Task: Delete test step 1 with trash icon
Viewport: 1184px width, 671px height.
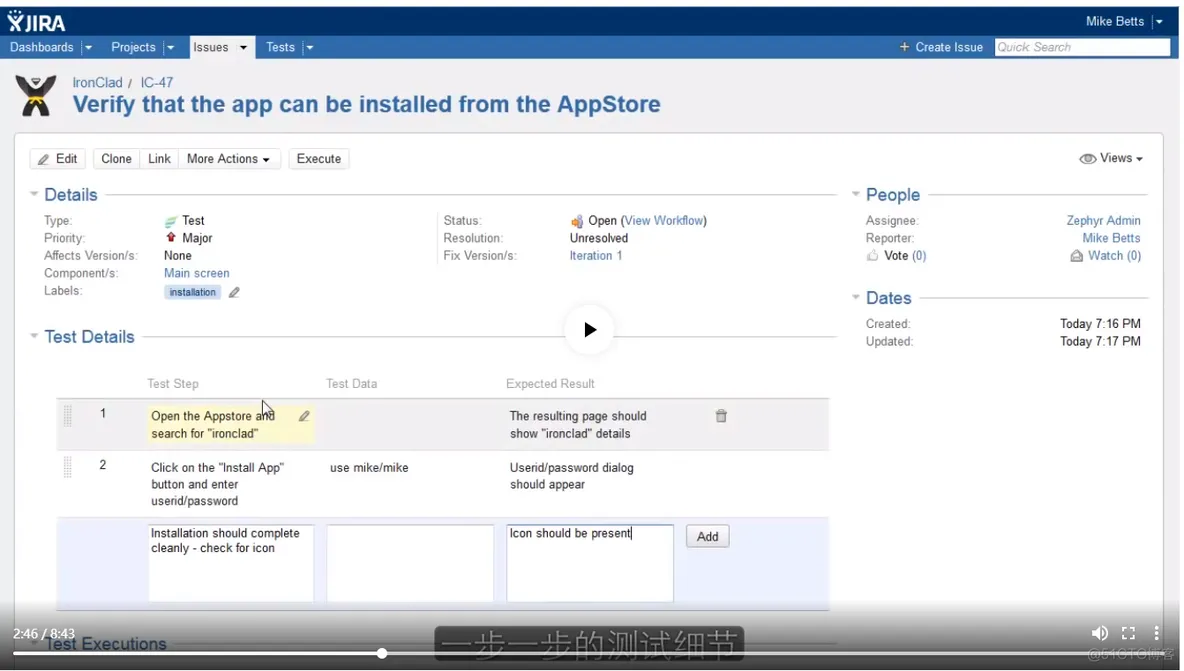Action: coord(721,416)
